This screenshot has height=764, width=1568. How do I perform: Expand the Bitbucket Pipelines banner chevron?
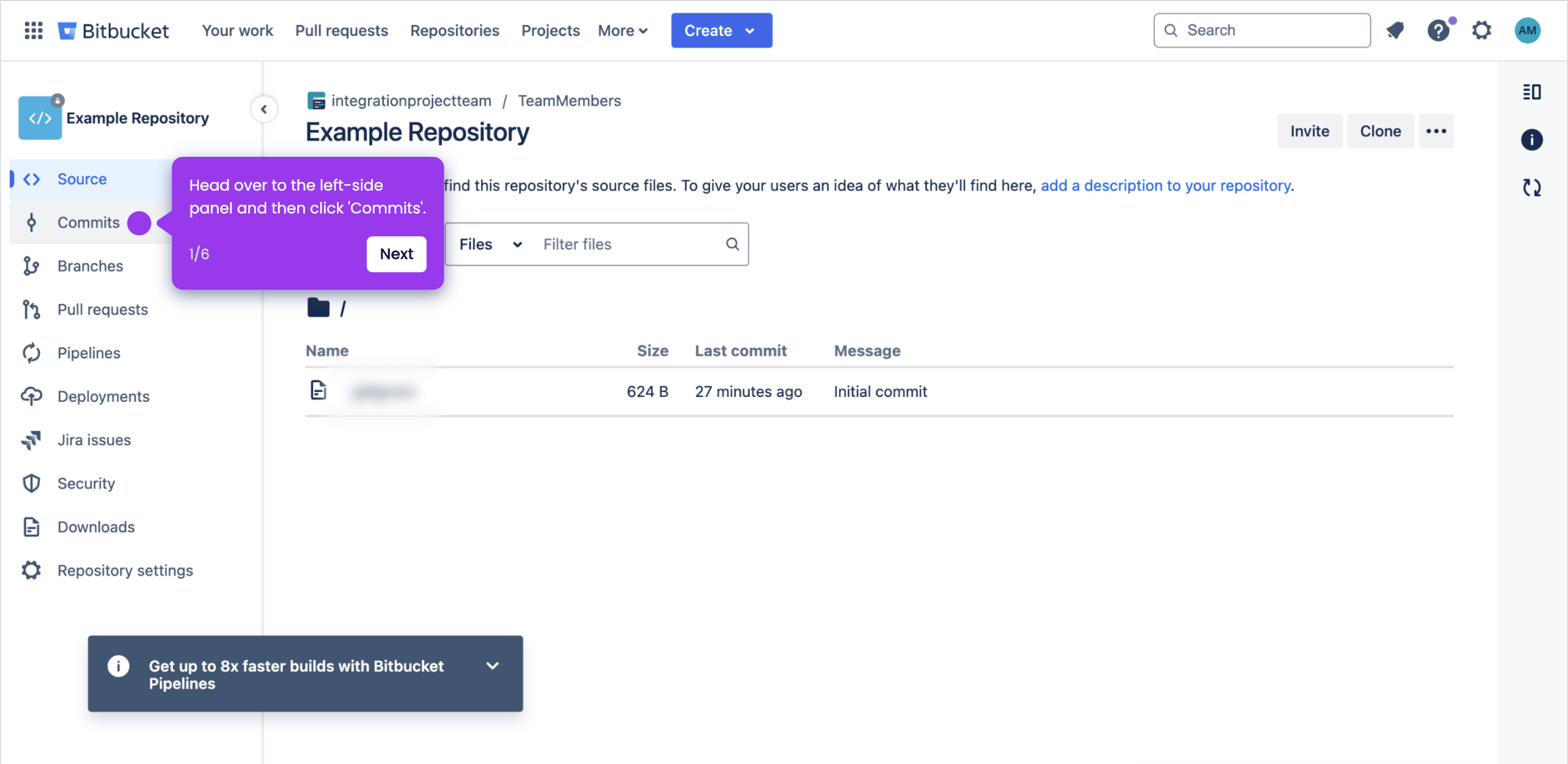point(492,666)
